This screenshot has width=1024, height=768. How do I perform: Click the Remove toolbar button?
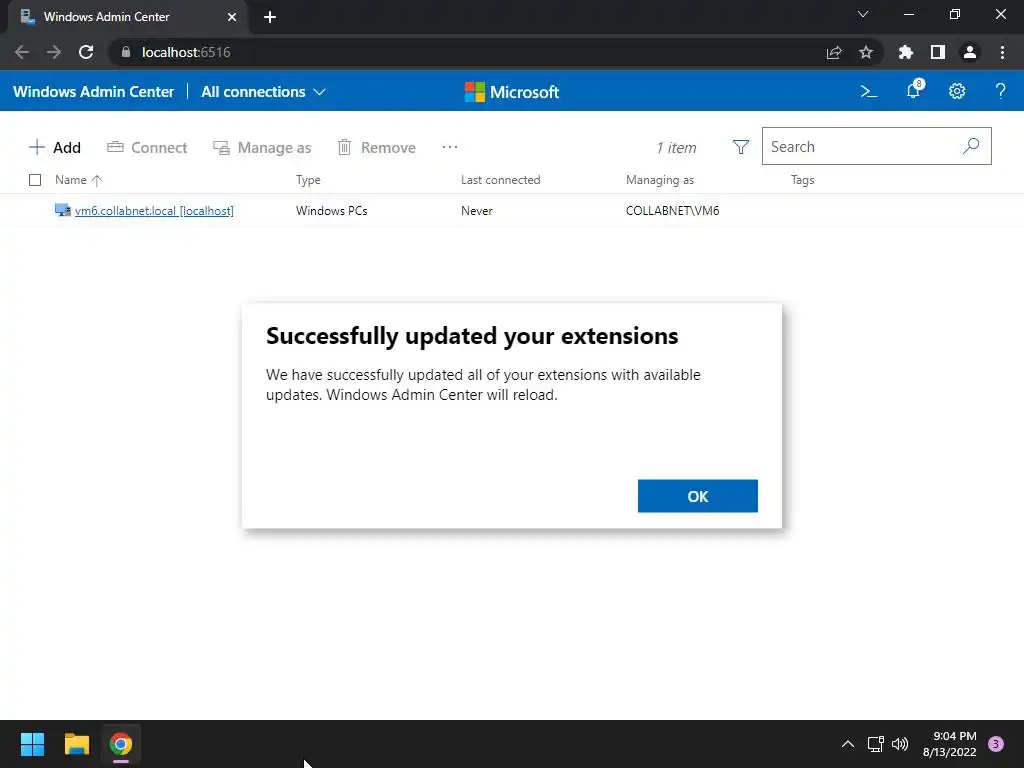pyautogui.click(x=376, y=148)
